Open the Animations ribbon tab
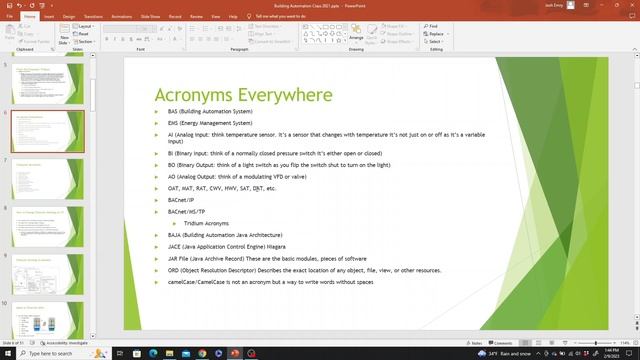Image resolution: width=640 pixels, height=360 pixels. point(122,17)
